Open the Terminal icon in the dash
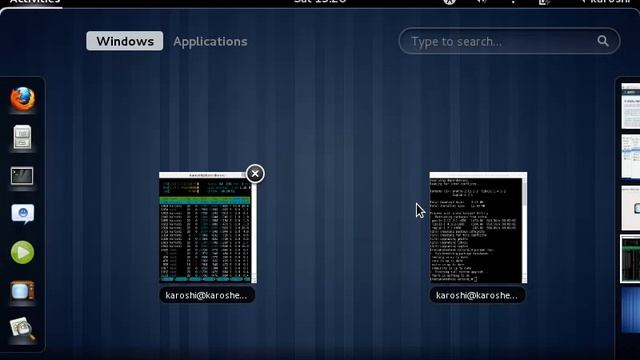This screenshot has height=360, width=640. pos(22,176)
